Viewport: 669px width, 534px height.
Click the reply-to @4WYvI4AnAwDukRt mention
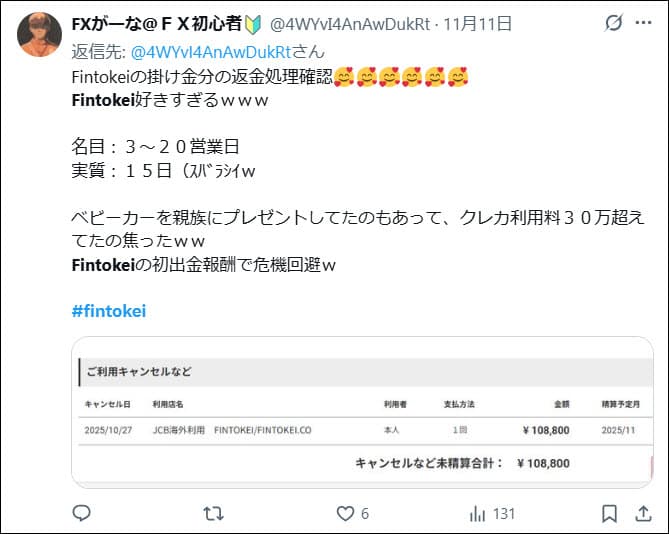(x=211, y=52)
